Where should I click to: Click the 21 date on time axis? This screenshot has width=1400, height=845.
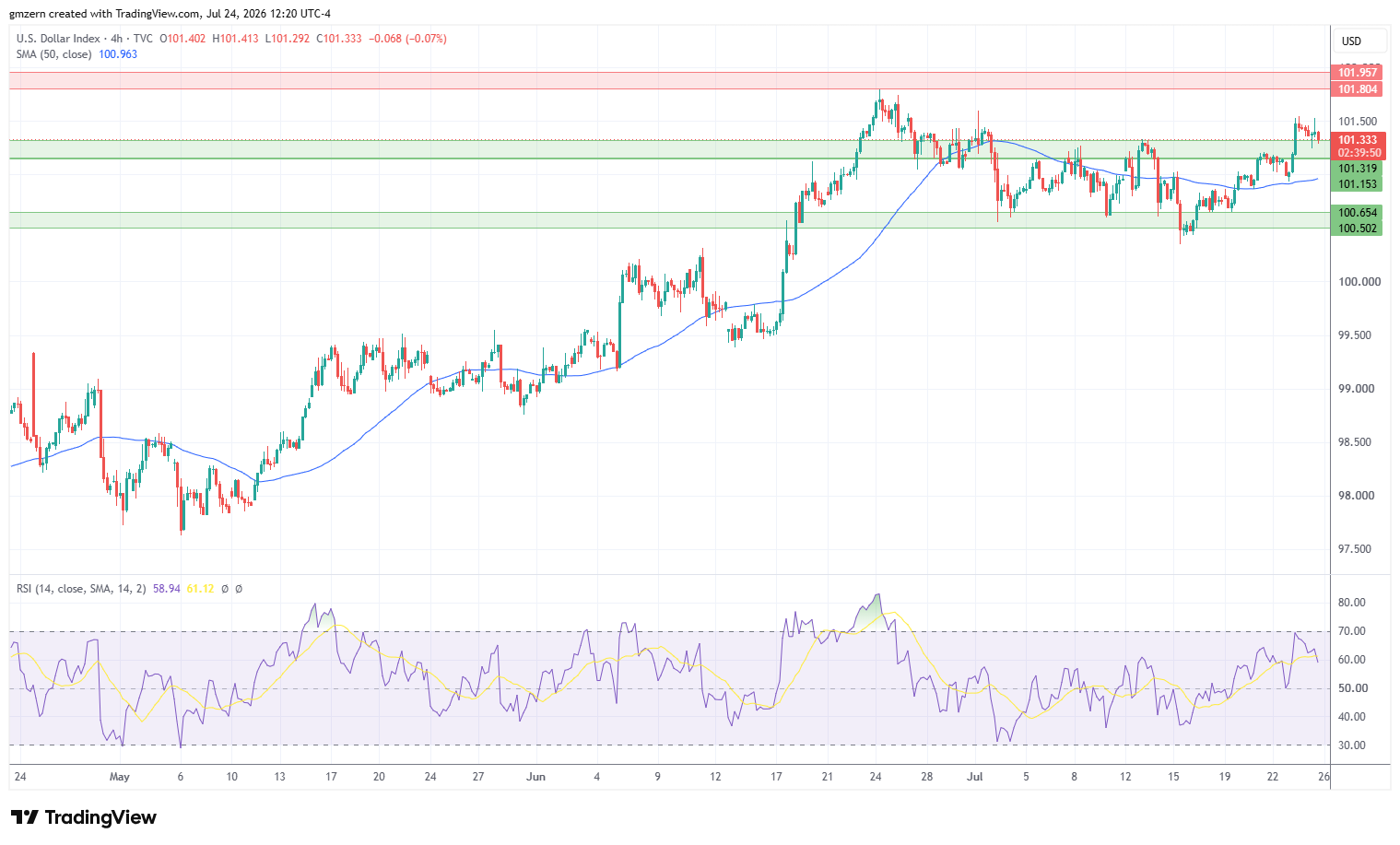828,777
